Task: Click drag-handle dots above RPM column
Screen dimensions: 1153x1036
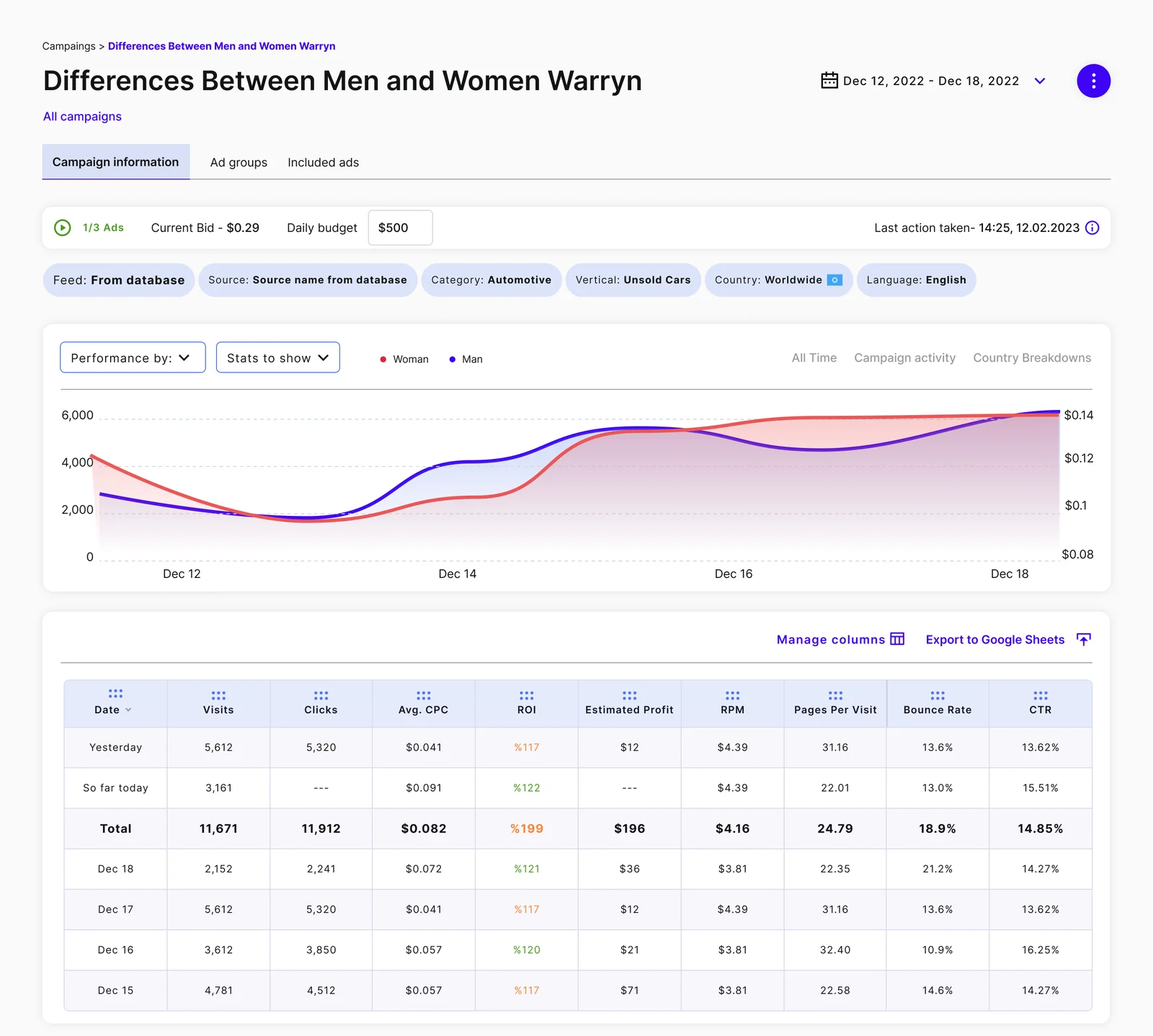Action: 732,695
